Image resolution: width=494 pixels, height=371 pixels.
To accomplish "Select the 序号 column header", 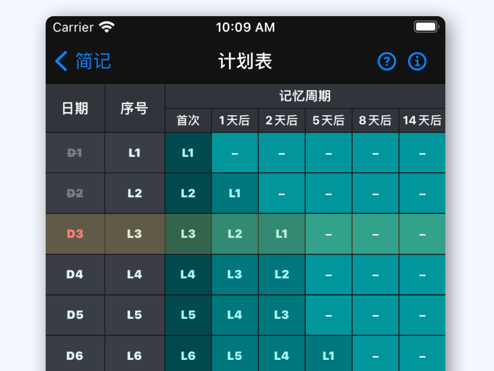I will coord(135,108).
